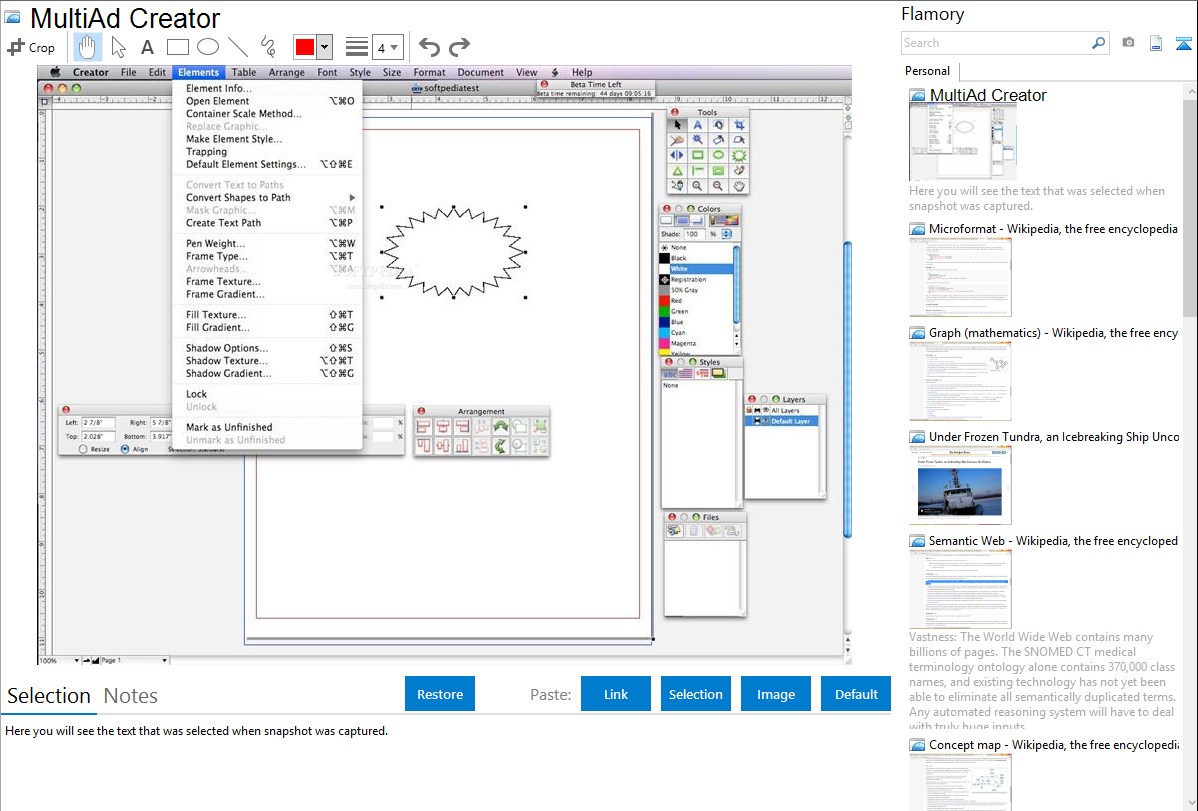Image resolution: width=1198 pixels, height=811 pixels.
Task: Click the Image paste button
Action: coord(776,694)
